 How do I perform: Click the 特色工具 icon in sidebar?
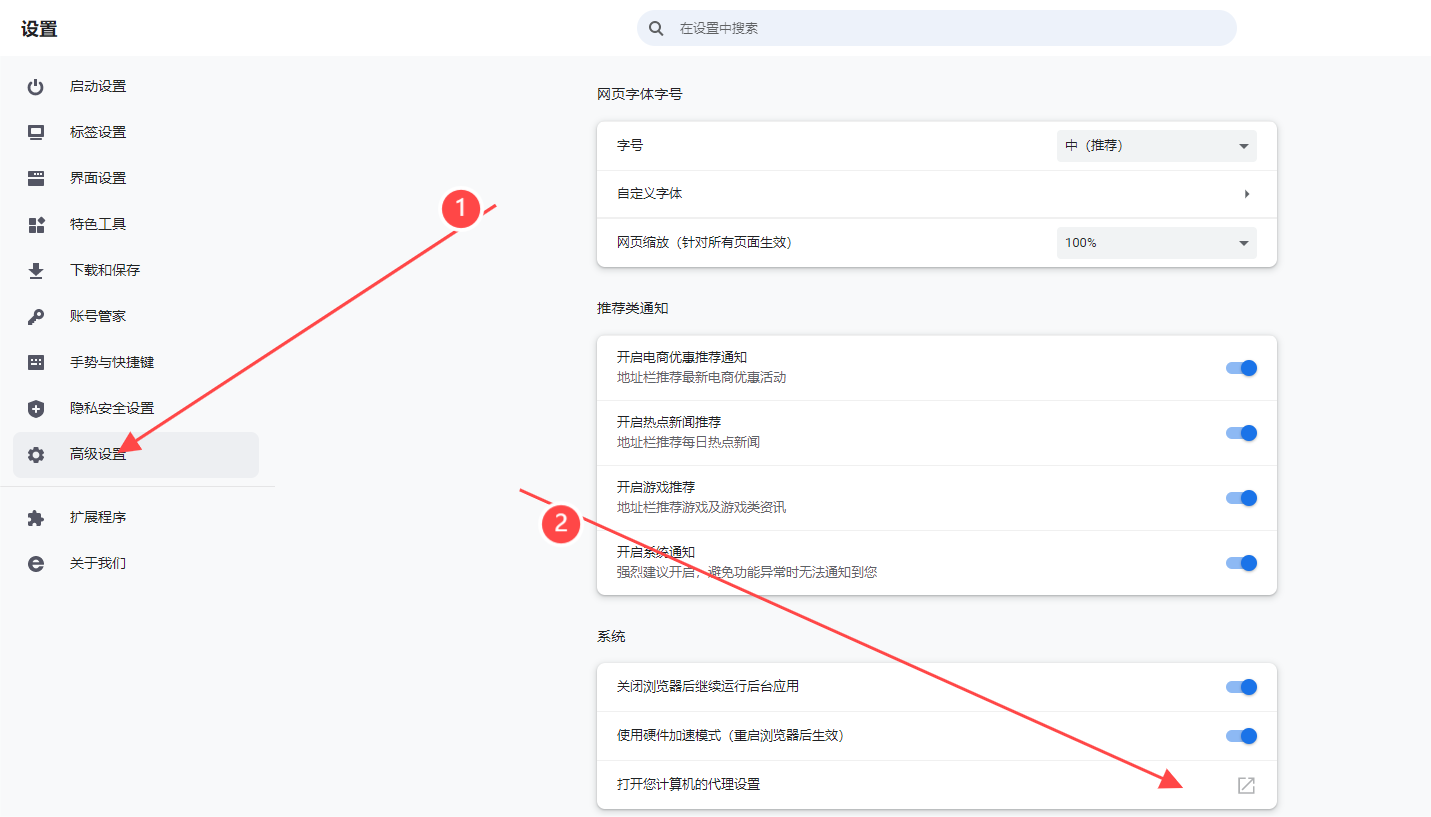click(x=36, y=224)
